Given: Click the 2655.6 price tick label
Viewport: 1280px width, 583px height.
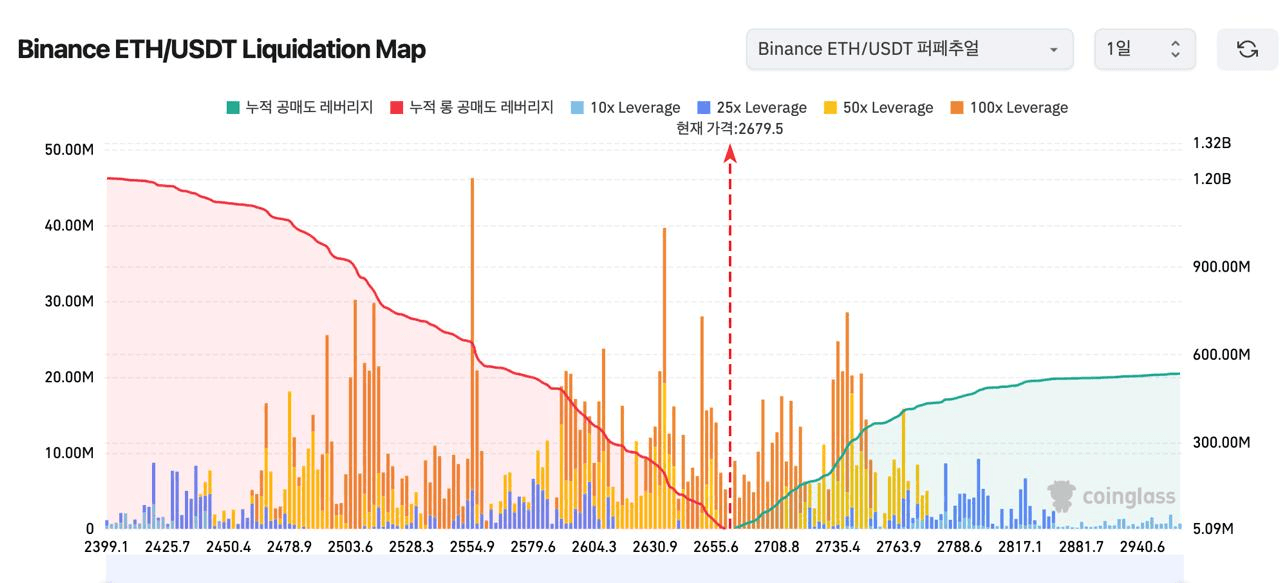Looking at the screenshot, I should (716, 546).
